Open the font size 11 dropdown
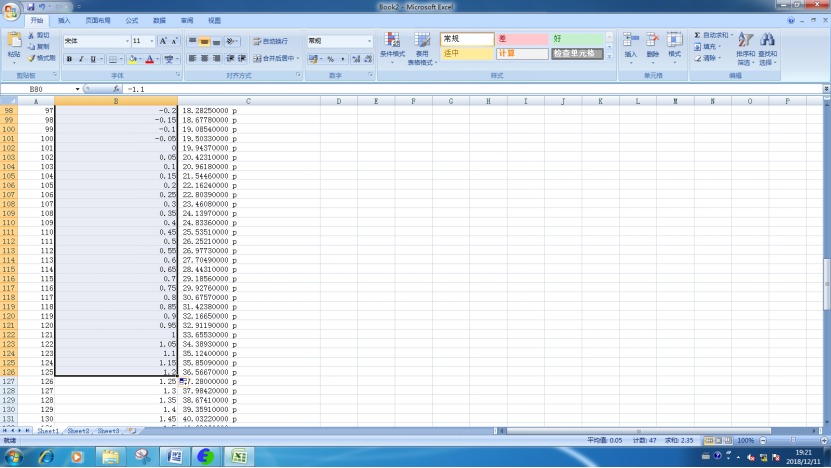Image resolution: width=831 pixels, height=468 pixels. click(152, 41)
